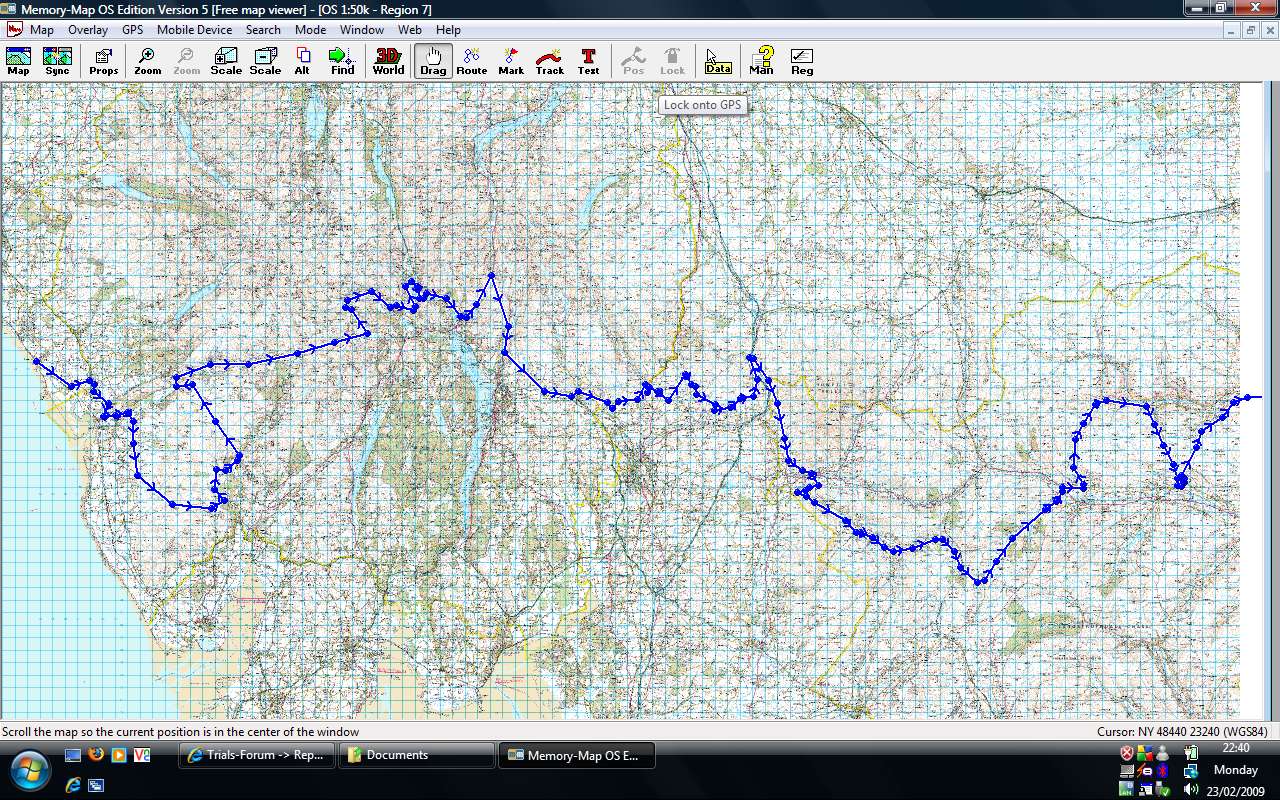Launch Firefox from Quick Launch
The width and height of the screenshot is (1280, 800).
coord(96,754)
